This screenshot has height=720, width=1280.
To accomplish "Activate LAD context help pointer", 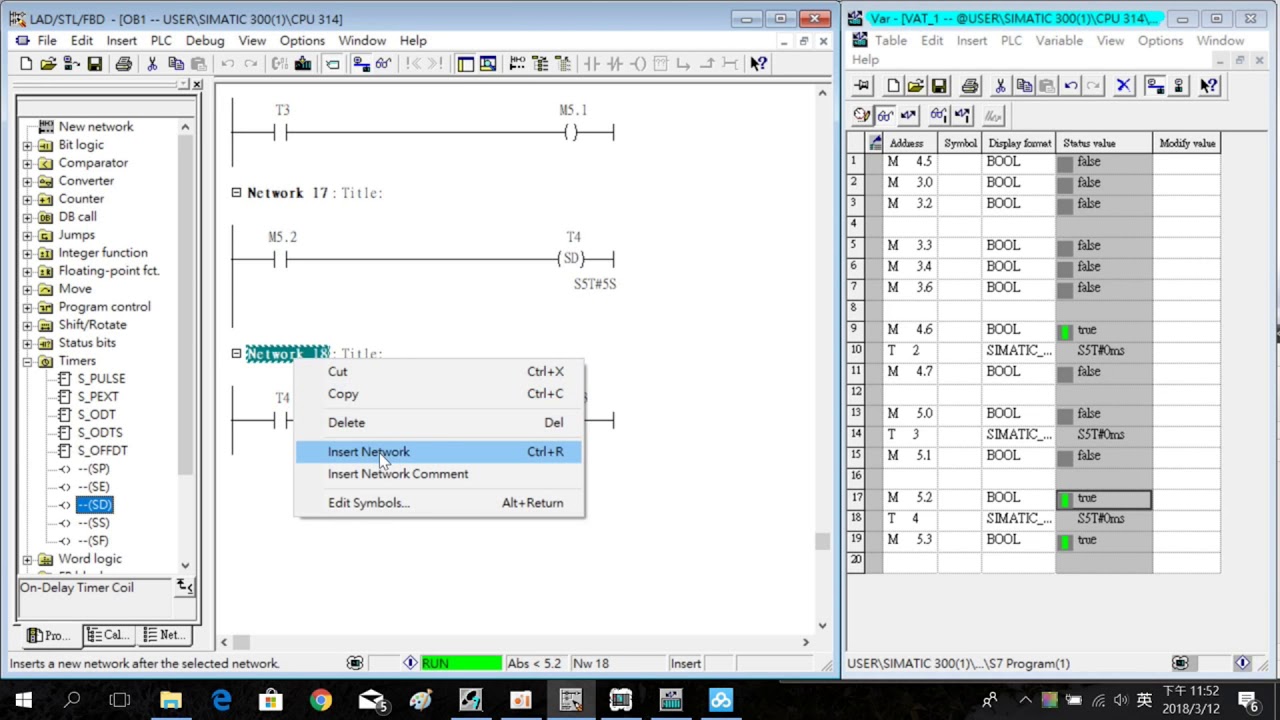I will [x=758, y=64].
